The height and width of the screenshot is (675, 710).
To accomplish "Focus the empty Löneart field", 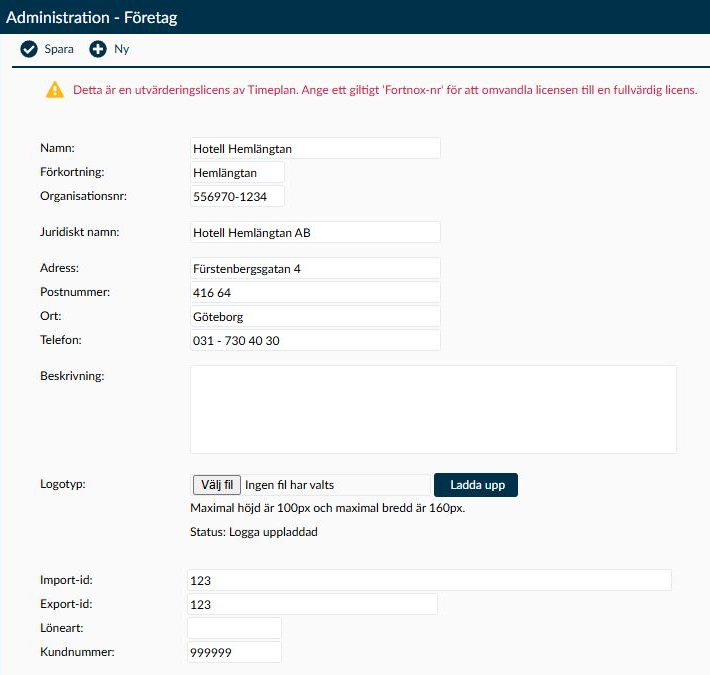I will tap(235, 628).
